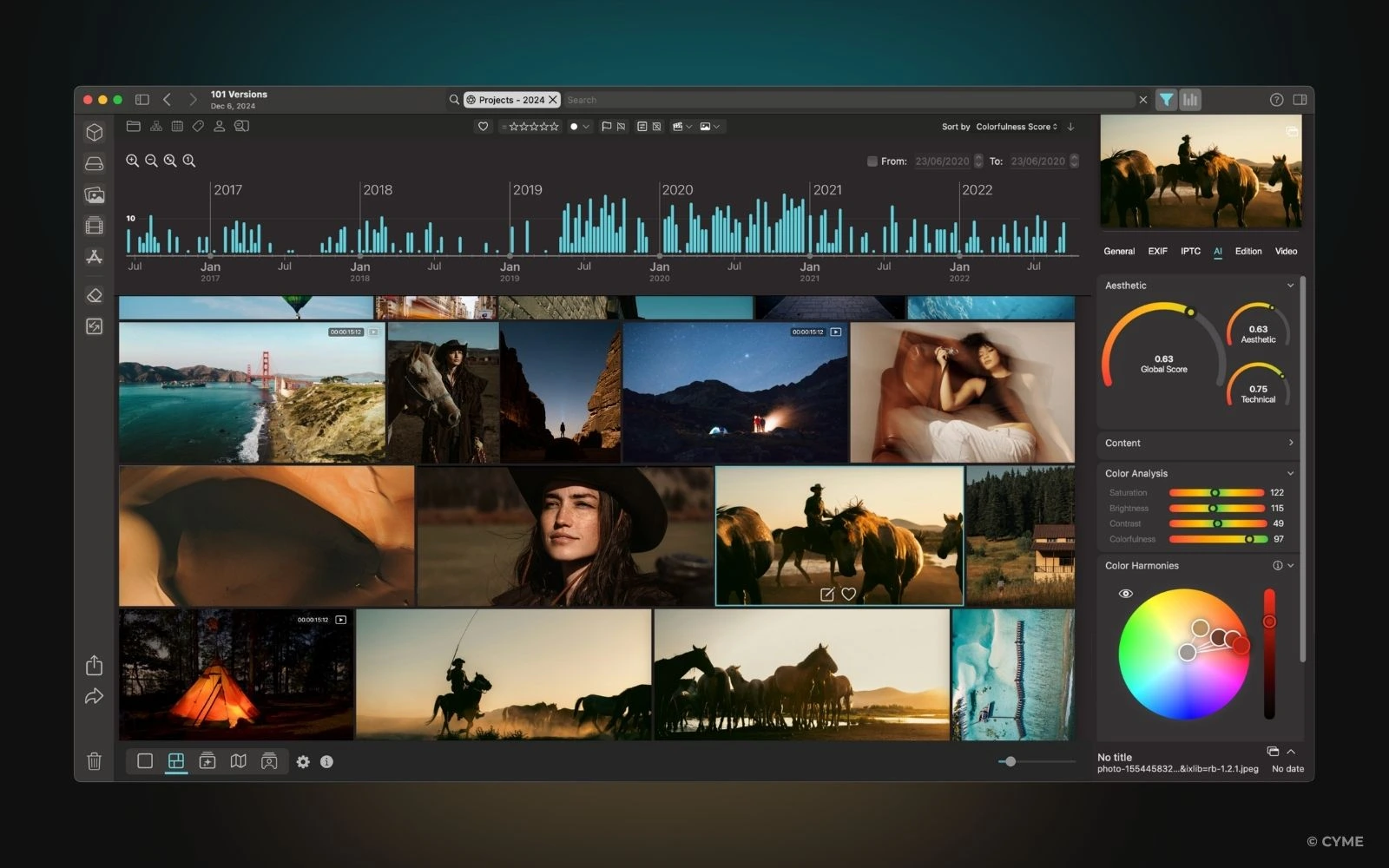
Task: Click the eraser tool in the left sidebar
Action: (x=95, y=295)
